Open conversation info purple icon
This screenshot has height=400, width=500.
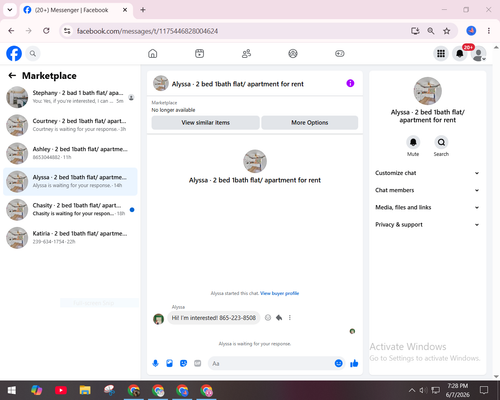point(350,83)
